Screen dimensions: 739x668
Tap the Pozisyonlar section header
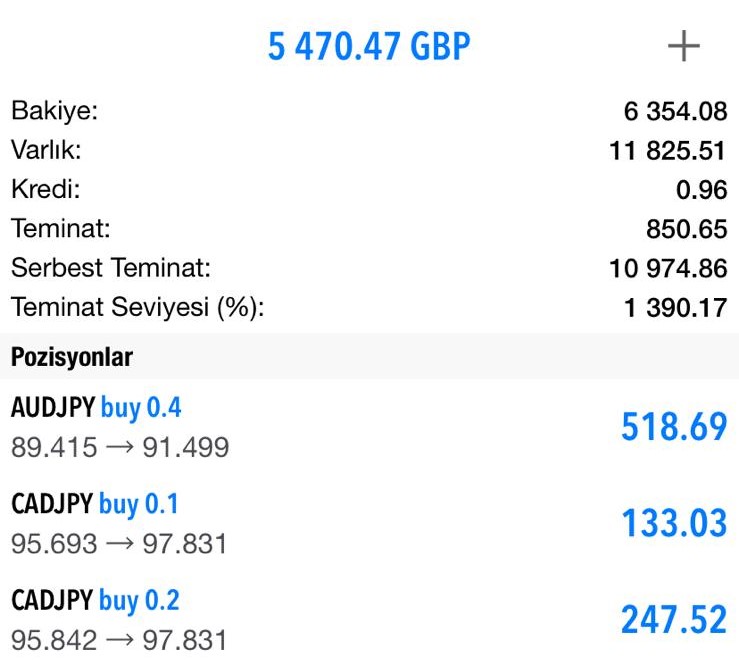coord(72,357)
